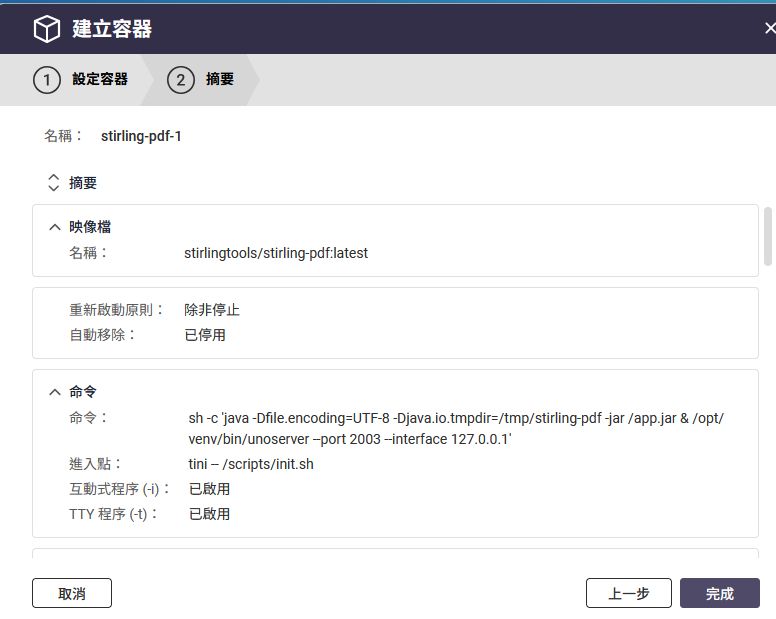Click 完成 to finish creating container
Screen dimensions: 776x619
point(720,593)
